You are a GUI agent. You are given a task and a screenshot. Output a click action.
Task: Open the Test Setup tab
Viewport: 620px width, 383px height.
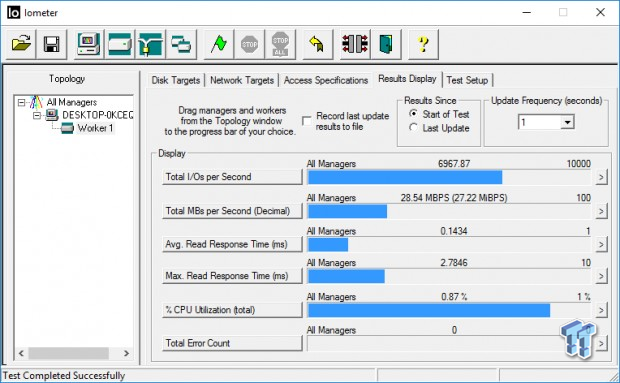[467, 80]
